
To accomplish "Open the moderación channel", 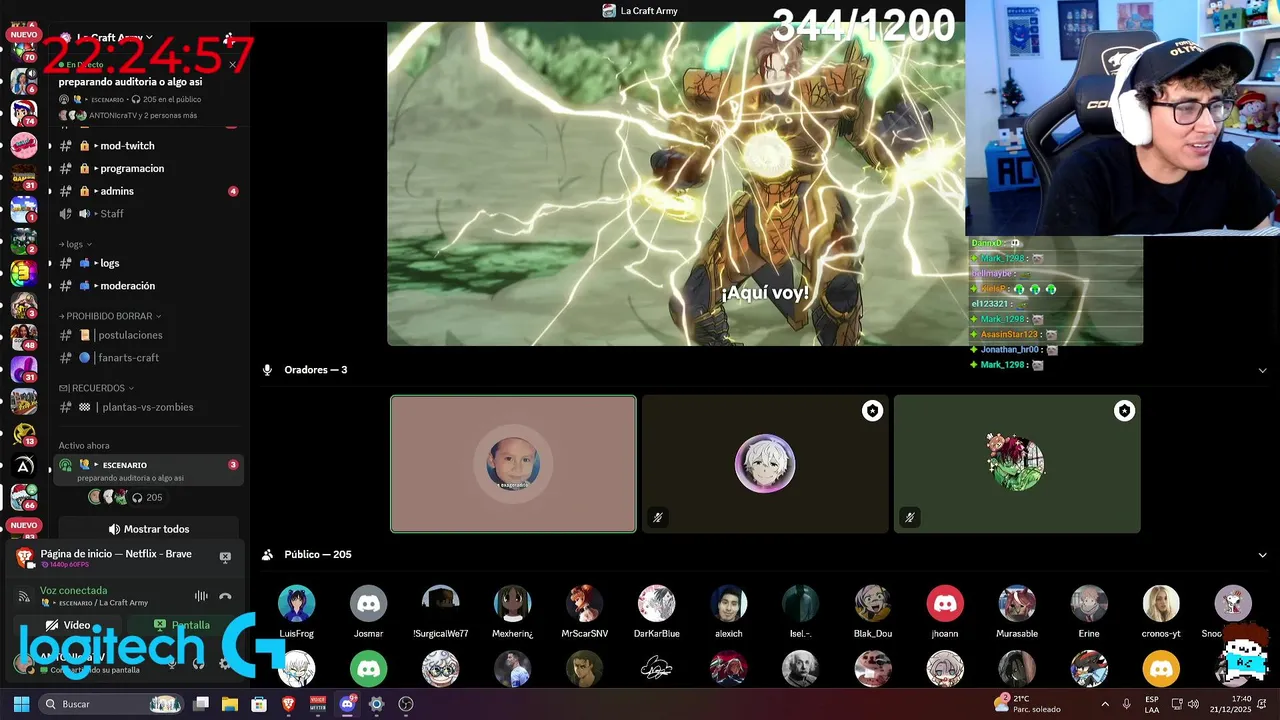I will (x=149, y=286).
